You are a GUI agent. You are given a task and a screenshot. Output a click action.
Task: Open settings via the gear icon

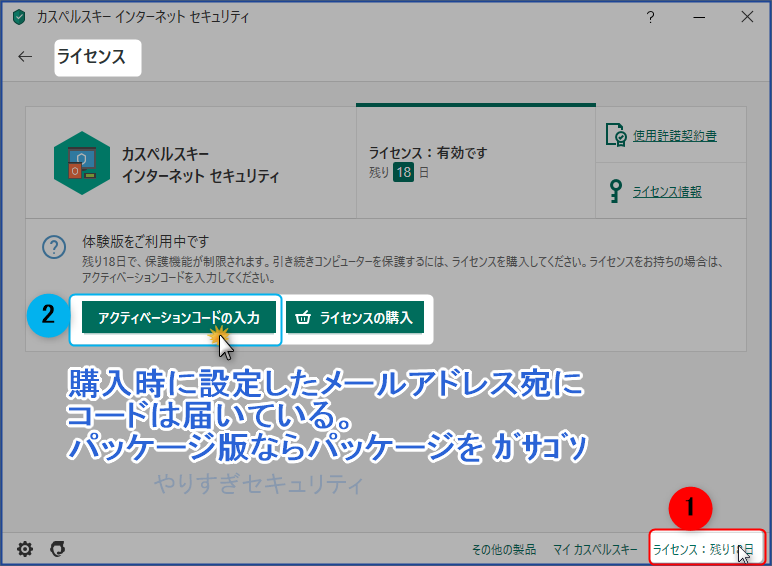(25, 549)
